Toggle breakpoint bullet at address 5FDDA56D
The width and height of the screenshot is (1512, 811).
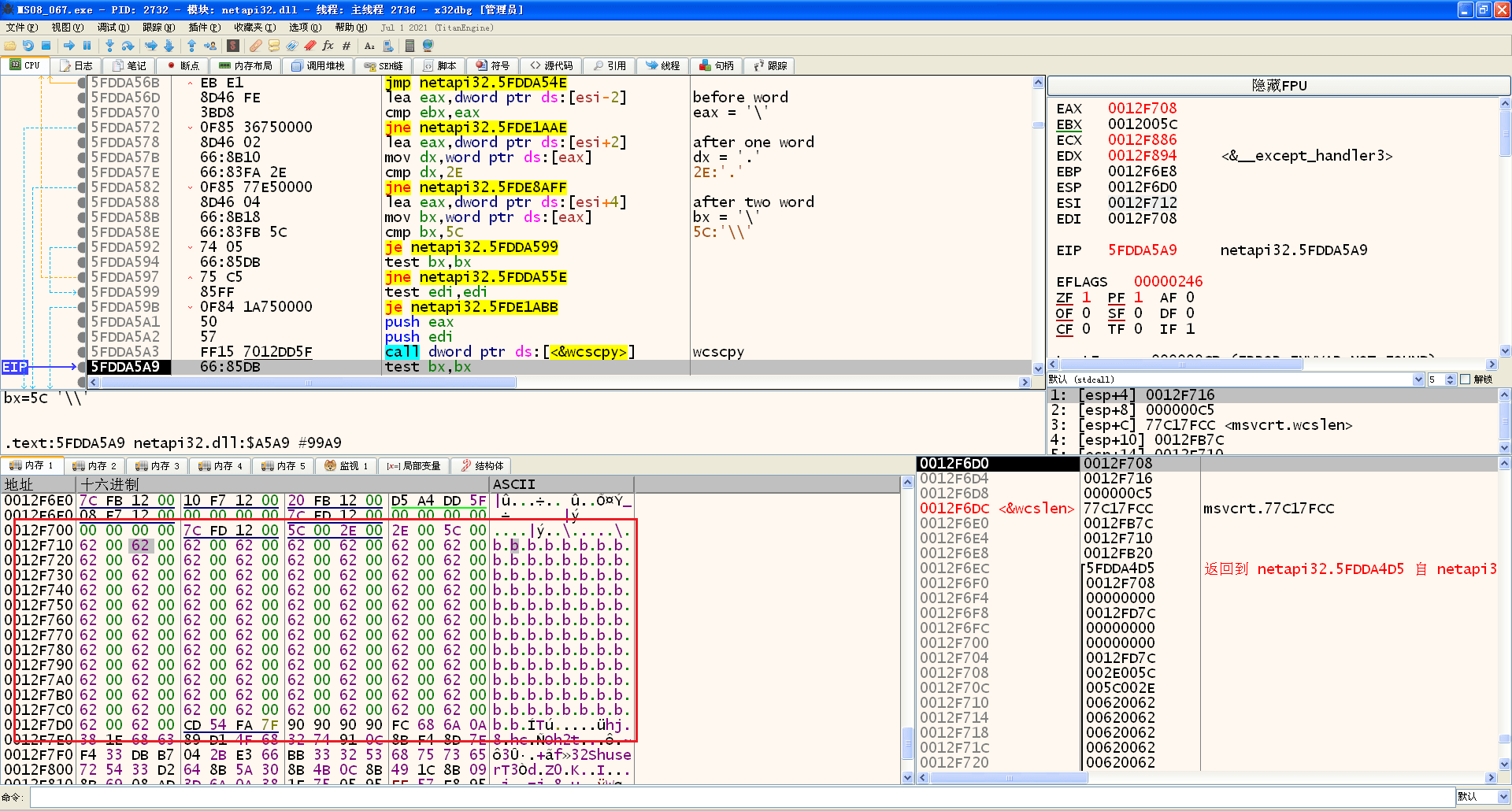pos(82,98)
